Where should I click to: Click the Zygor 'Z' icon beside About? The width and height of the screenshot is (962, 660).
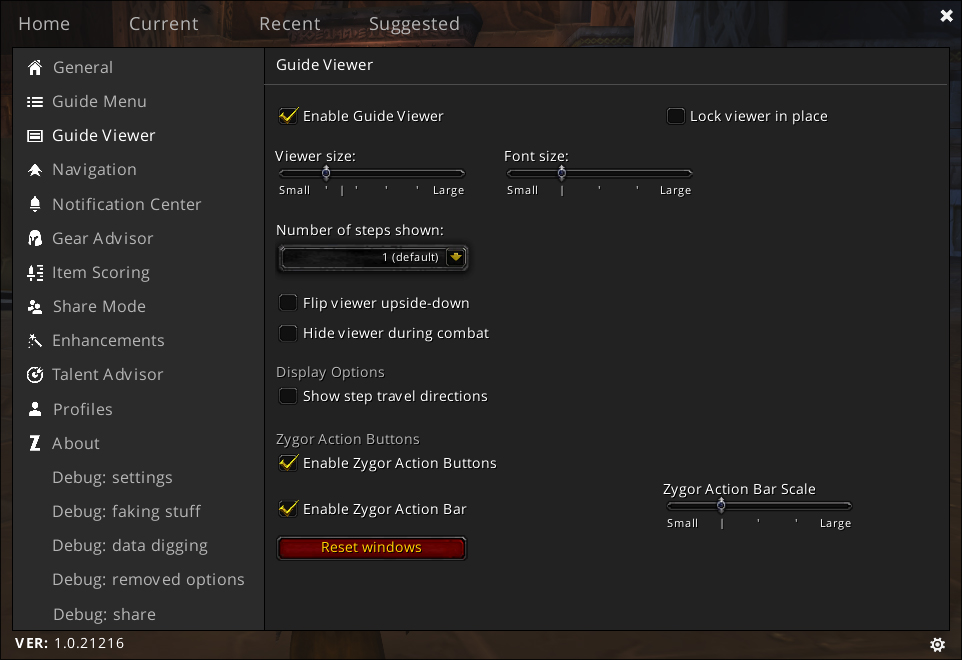34,443
